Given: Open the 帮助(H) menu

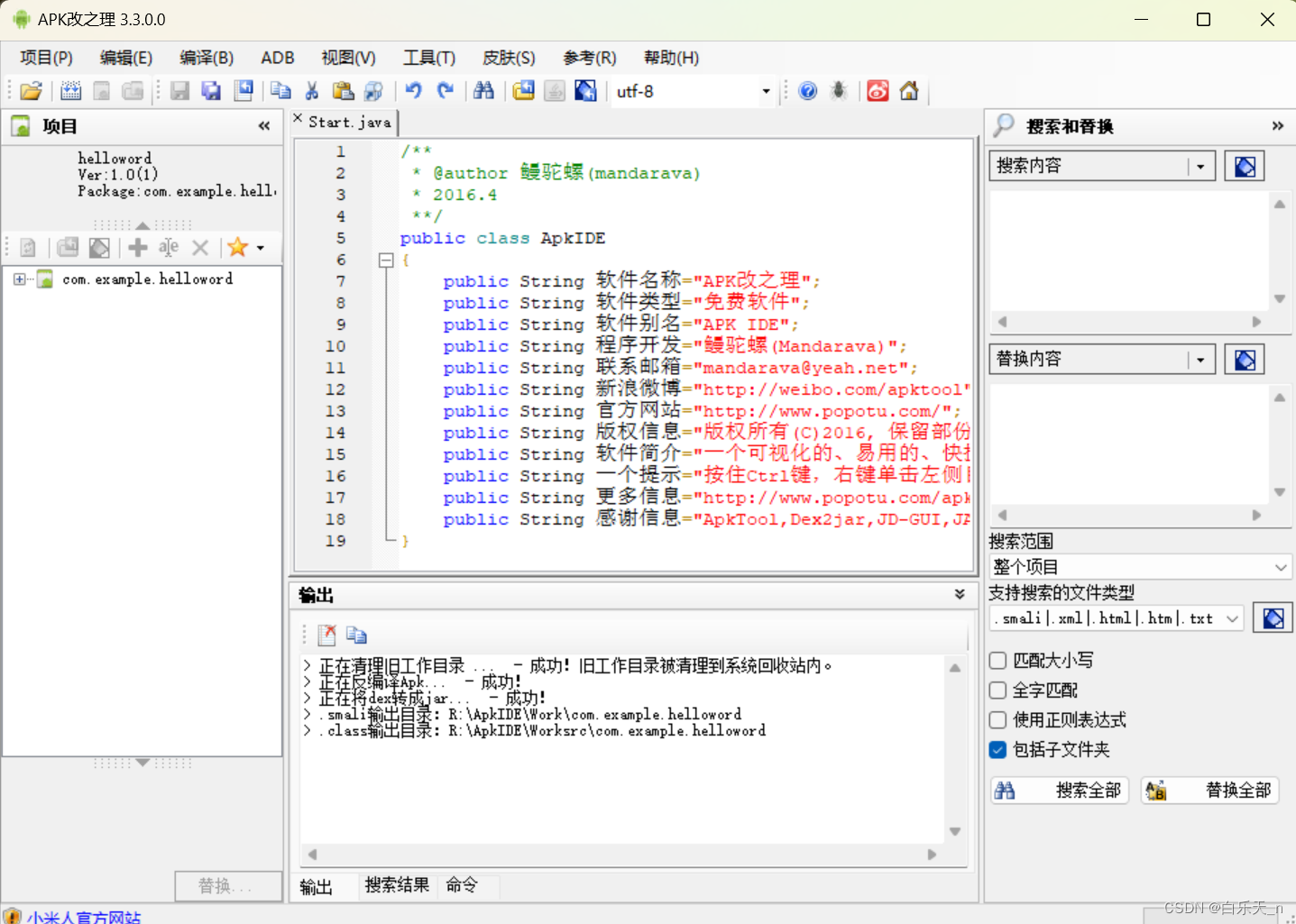Looking at the screenshot, I should [671, 58].
